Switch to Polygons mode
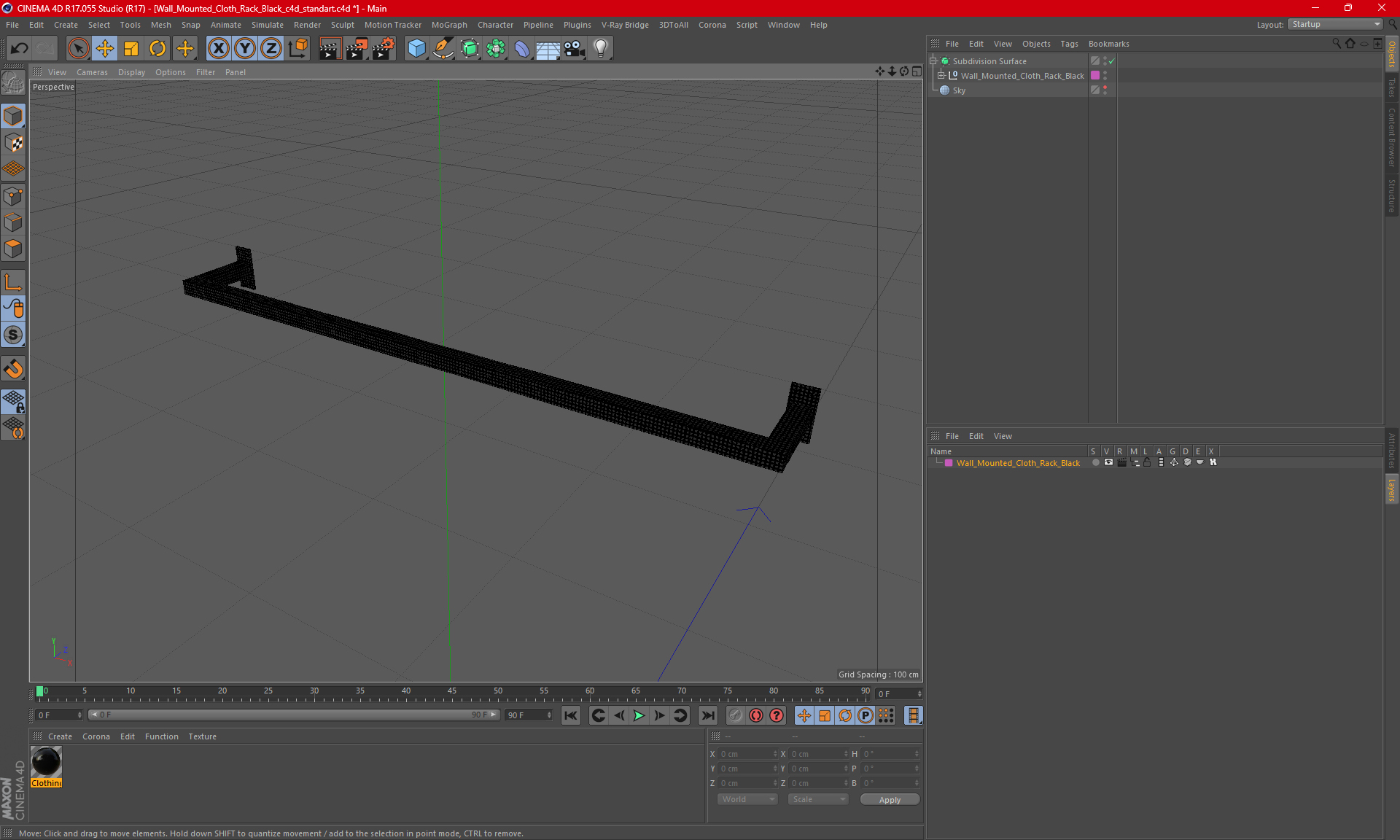Image resolution: width=1400 pixels, height=840 pixels. coord(13,249)
